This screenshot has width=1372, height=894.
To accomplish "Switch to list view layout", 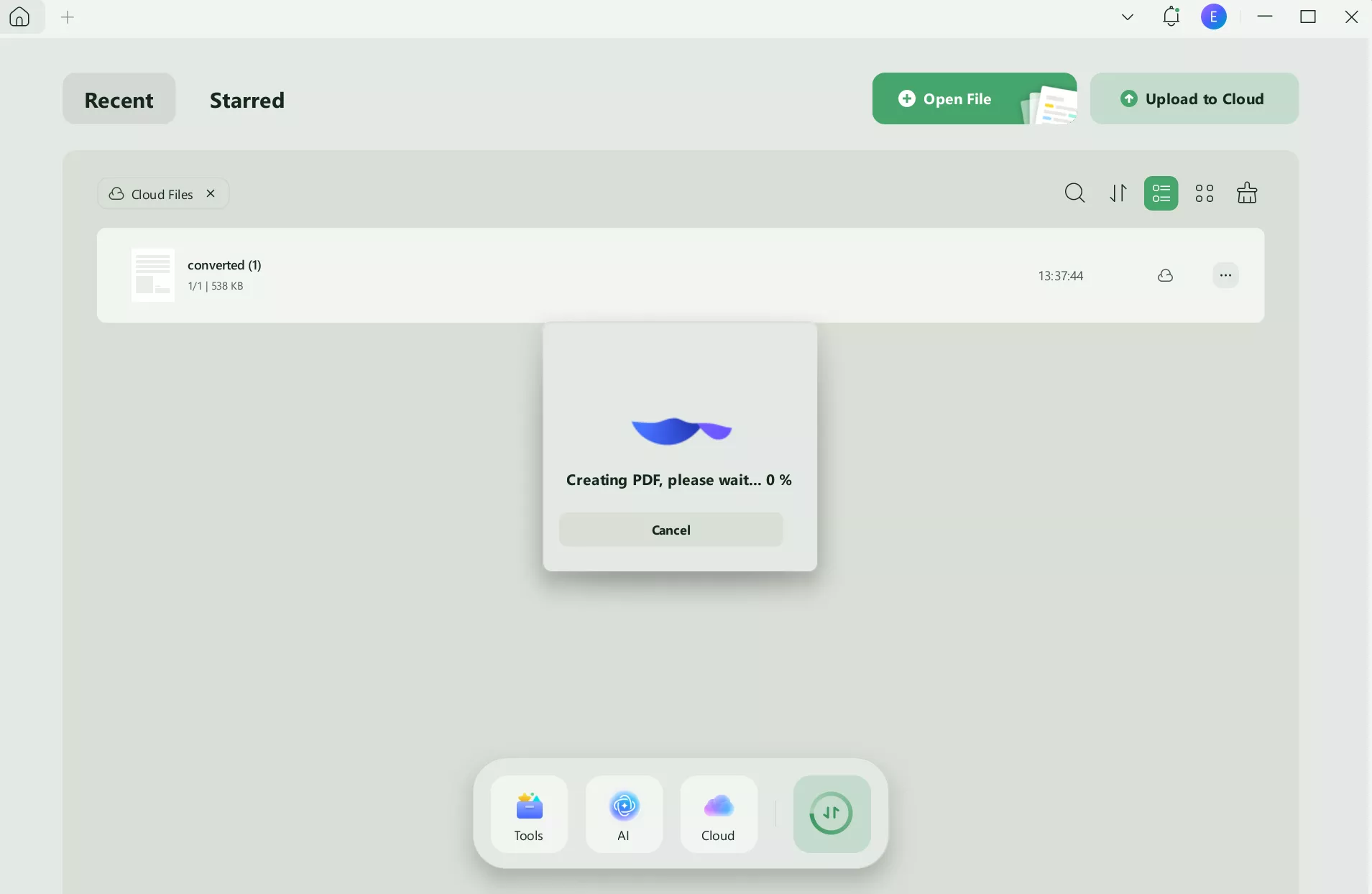I will tap(1161, 193).
